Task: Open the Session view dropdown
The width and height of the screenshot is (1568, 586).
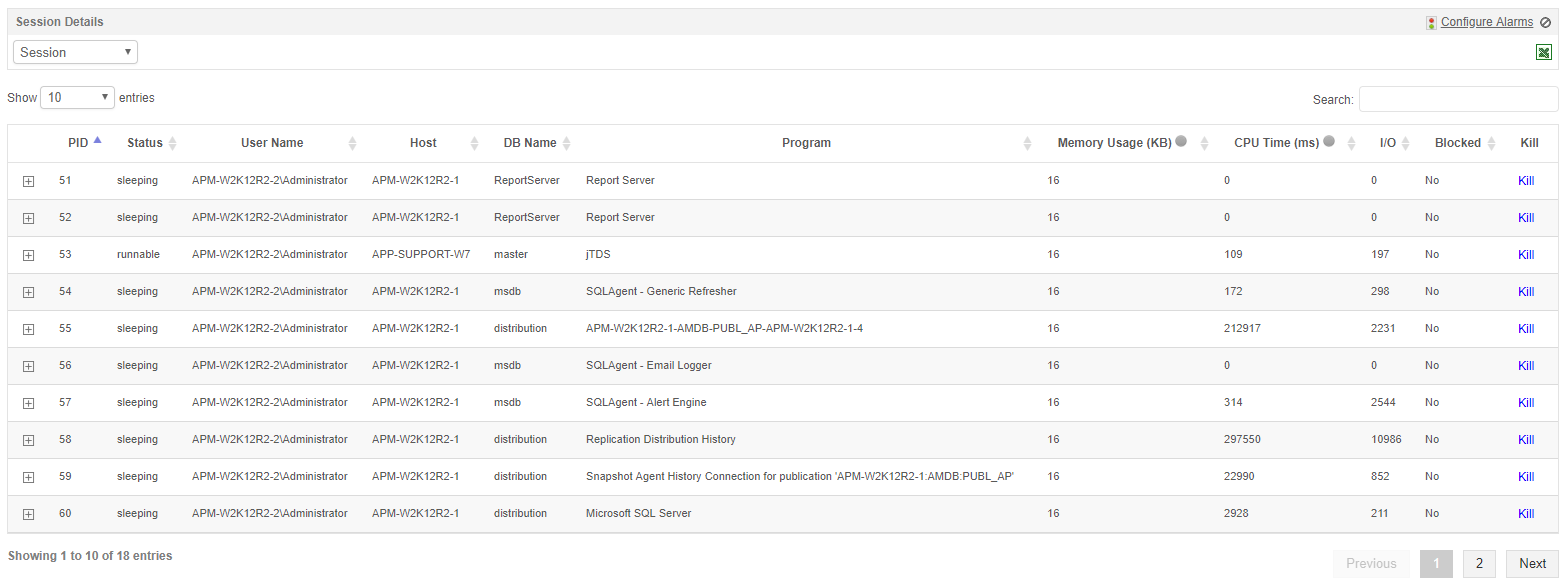Action: pyautogui.click(x=75, y=52)
